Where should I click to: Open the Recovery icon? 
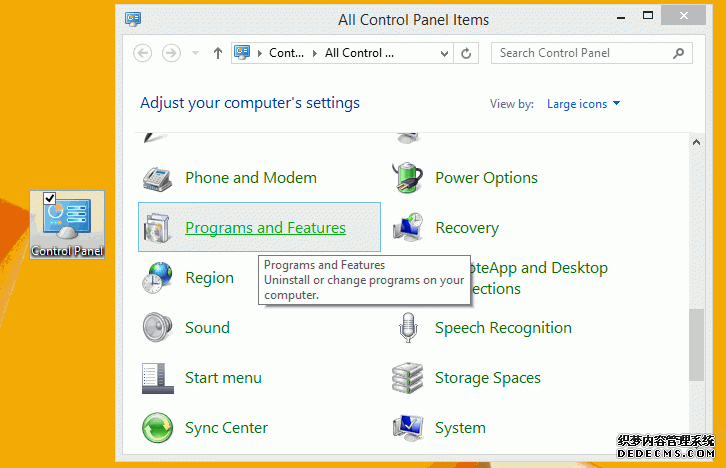tap(407, 227)
